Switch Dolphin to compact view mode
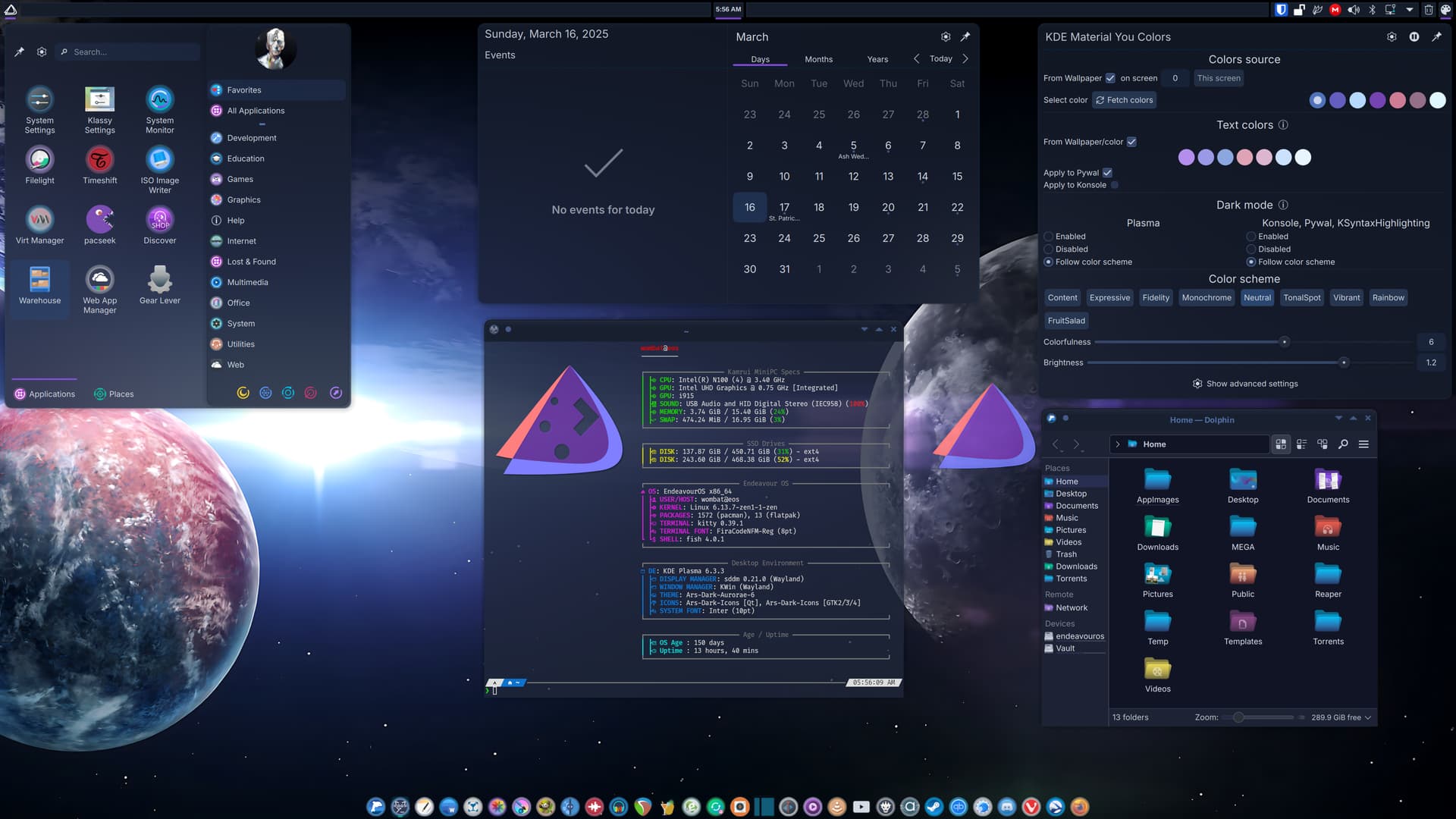This screenshot has width=1456, height=819. (x=1301, y=444)
